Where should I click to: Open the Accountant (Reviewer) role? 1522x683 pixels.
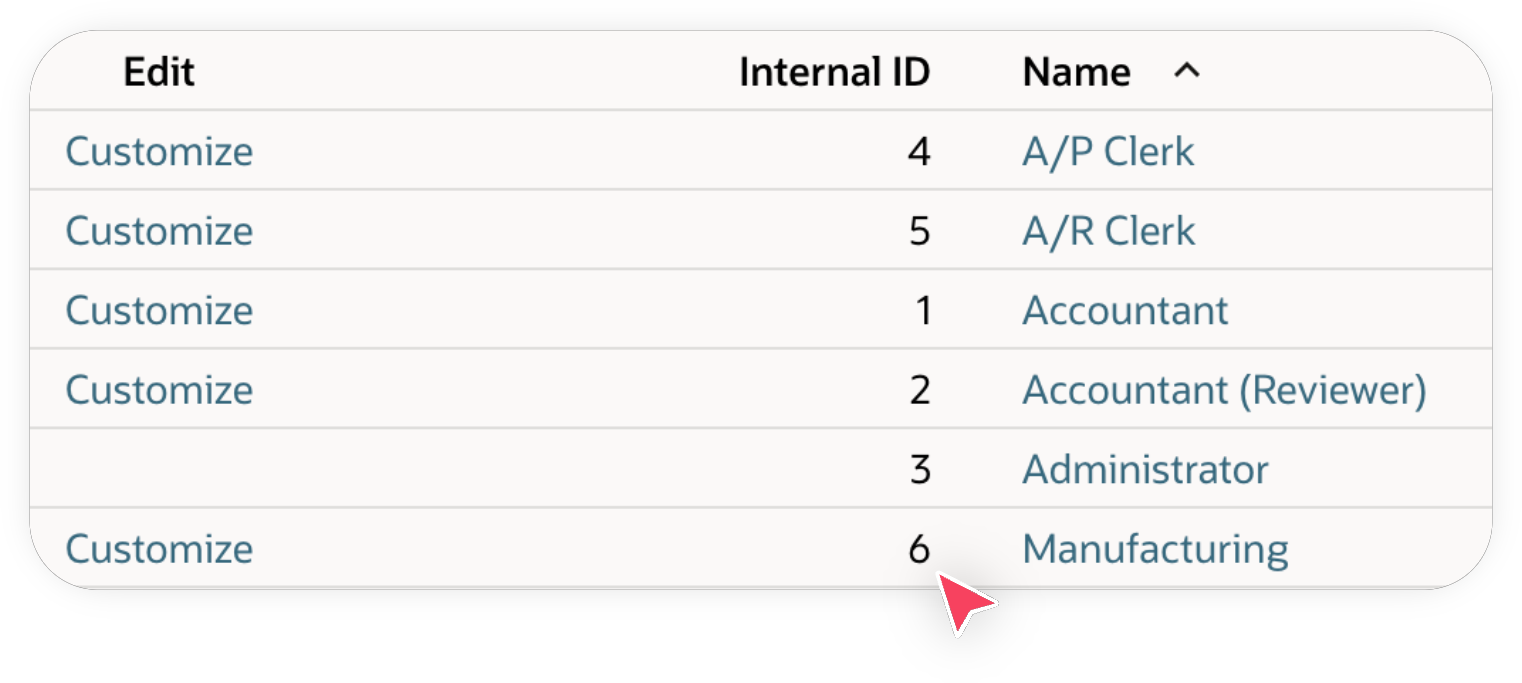click(1224, 390)
